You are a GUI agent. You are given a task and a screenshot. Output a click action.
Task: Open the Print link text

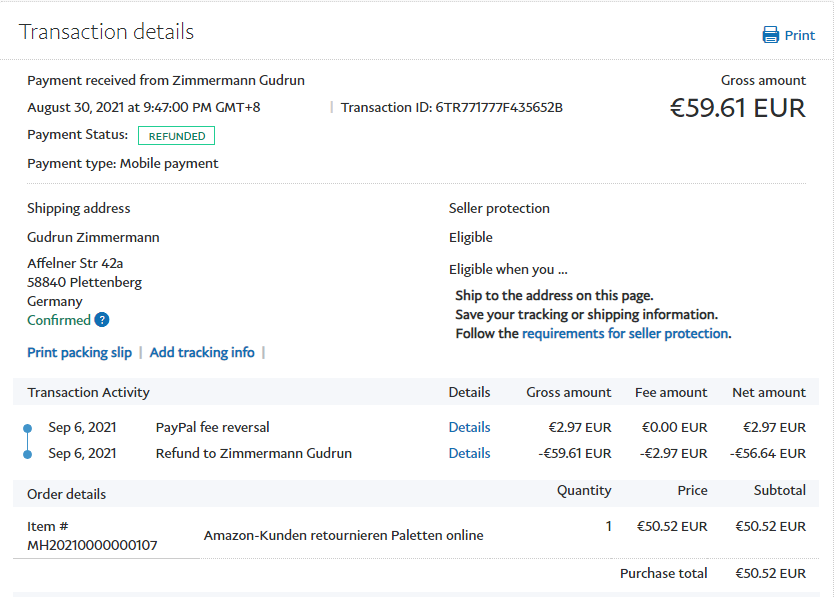pyautogui.click(x=799, y=35)
